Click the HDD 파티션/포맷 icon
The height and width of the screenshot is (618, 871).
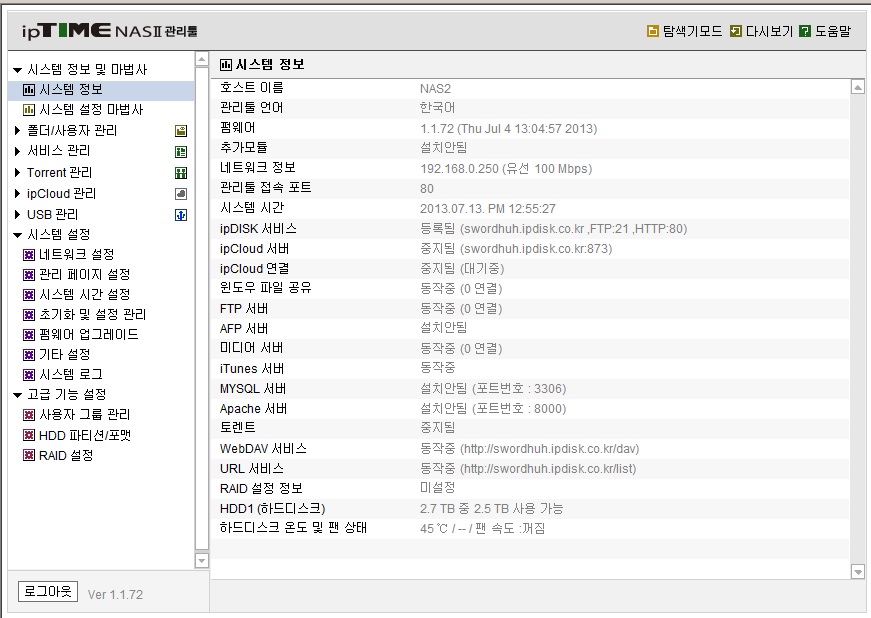[x=29, y=435]
